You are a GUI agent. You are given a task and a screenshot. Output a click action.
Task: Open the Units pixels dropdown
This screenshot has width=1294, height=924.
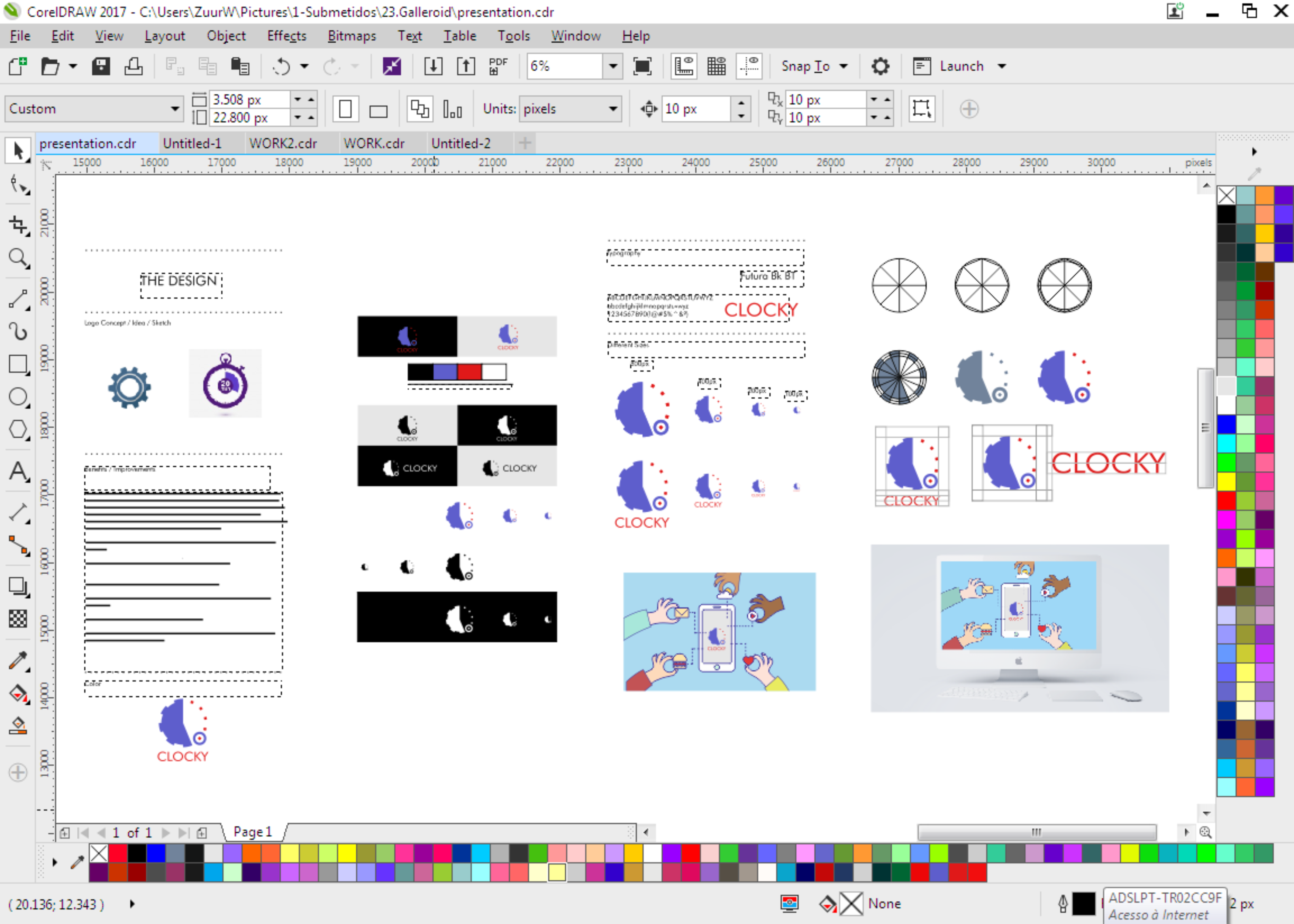coord(612,109)
